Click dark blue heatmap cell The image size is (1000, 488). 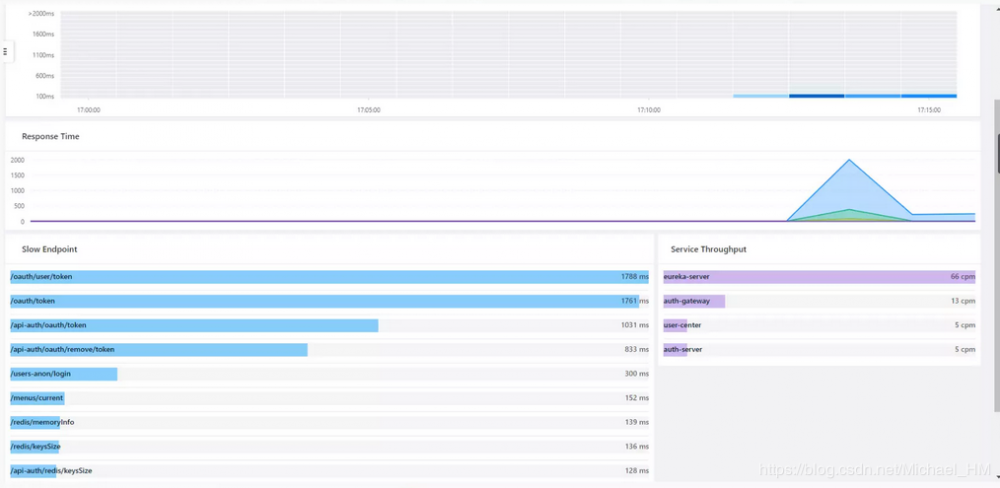(x=816, y=96)
